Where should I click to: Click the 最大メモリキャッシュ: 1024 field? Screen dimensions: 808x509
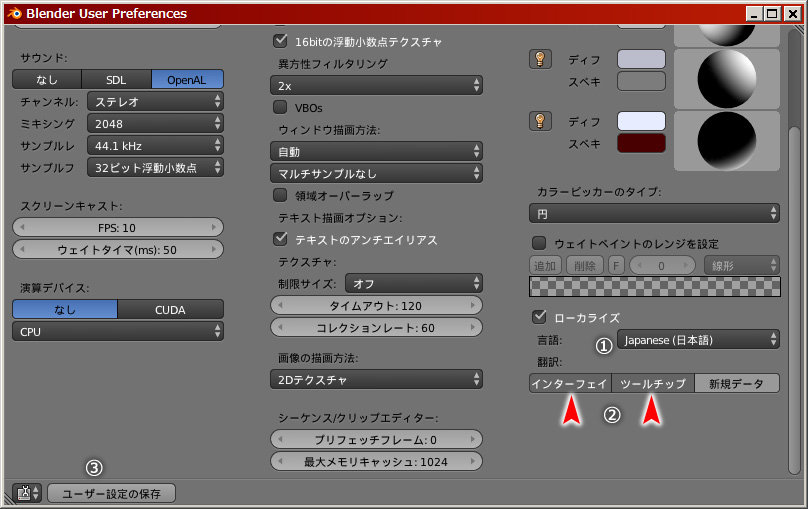(376, 462)
